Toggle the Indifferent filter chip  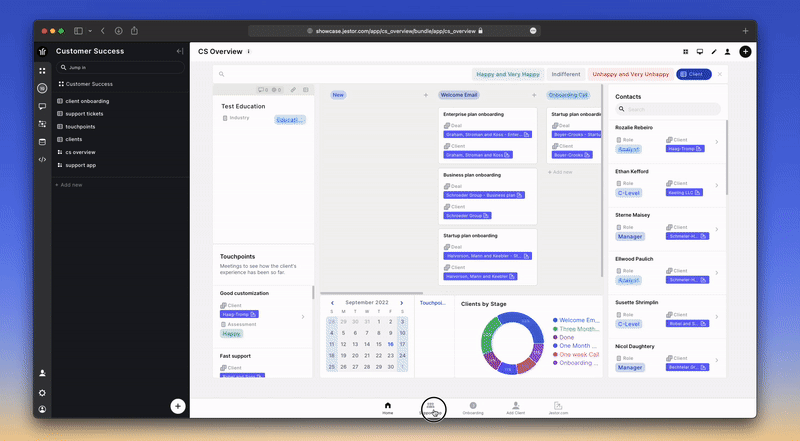pyautogui.click(x=565, y=74)
